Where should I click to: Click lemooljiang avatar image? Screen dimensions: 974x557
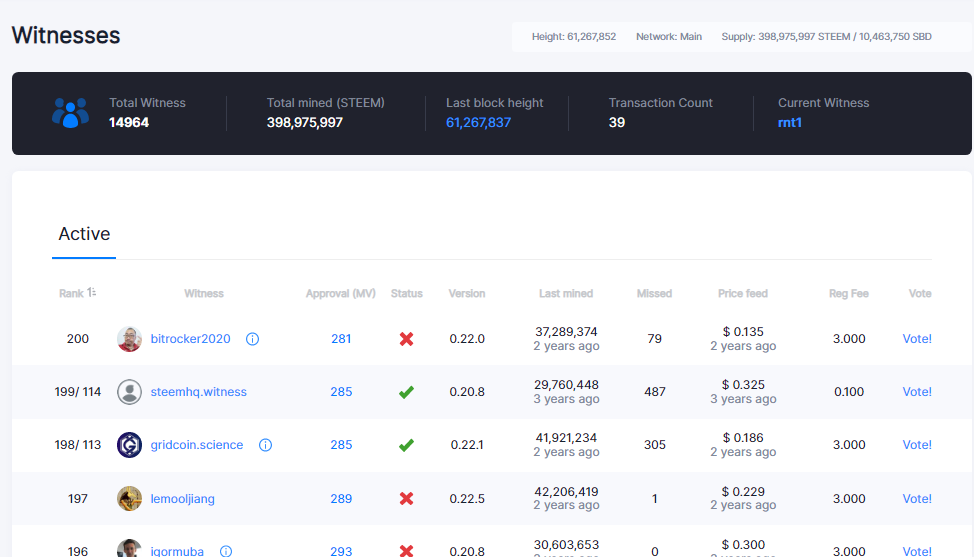[129, 499]
